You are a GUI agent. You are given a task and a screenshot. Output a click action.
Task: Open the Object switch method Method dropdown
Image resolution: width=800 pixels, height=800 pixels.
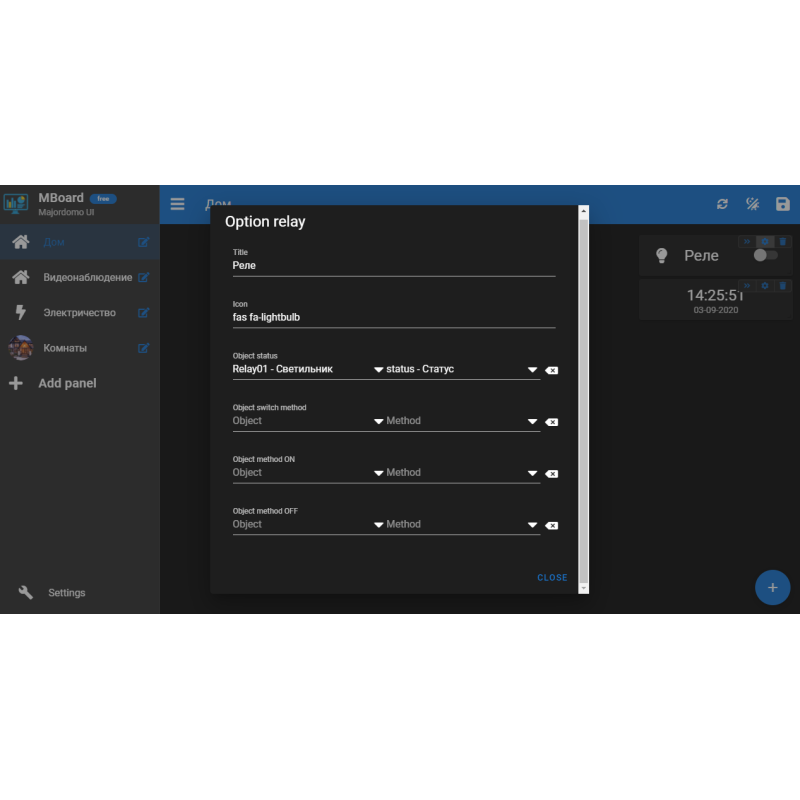tap(532, 422)
